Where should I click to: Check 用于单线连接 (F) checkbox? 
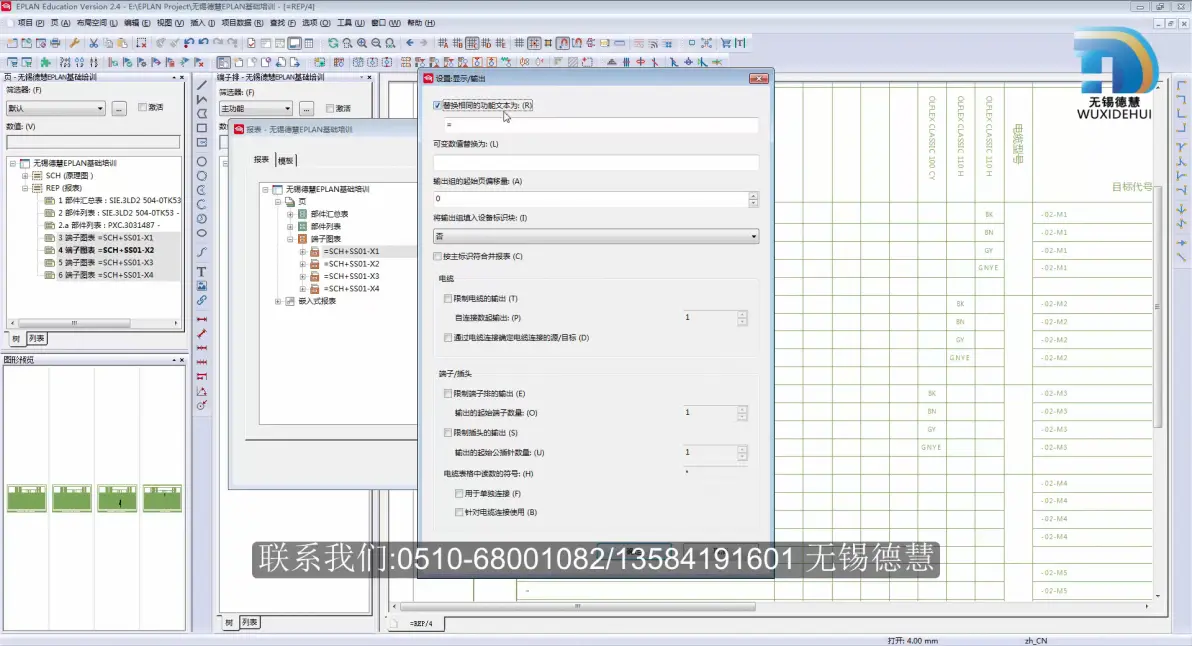point(459,493)
